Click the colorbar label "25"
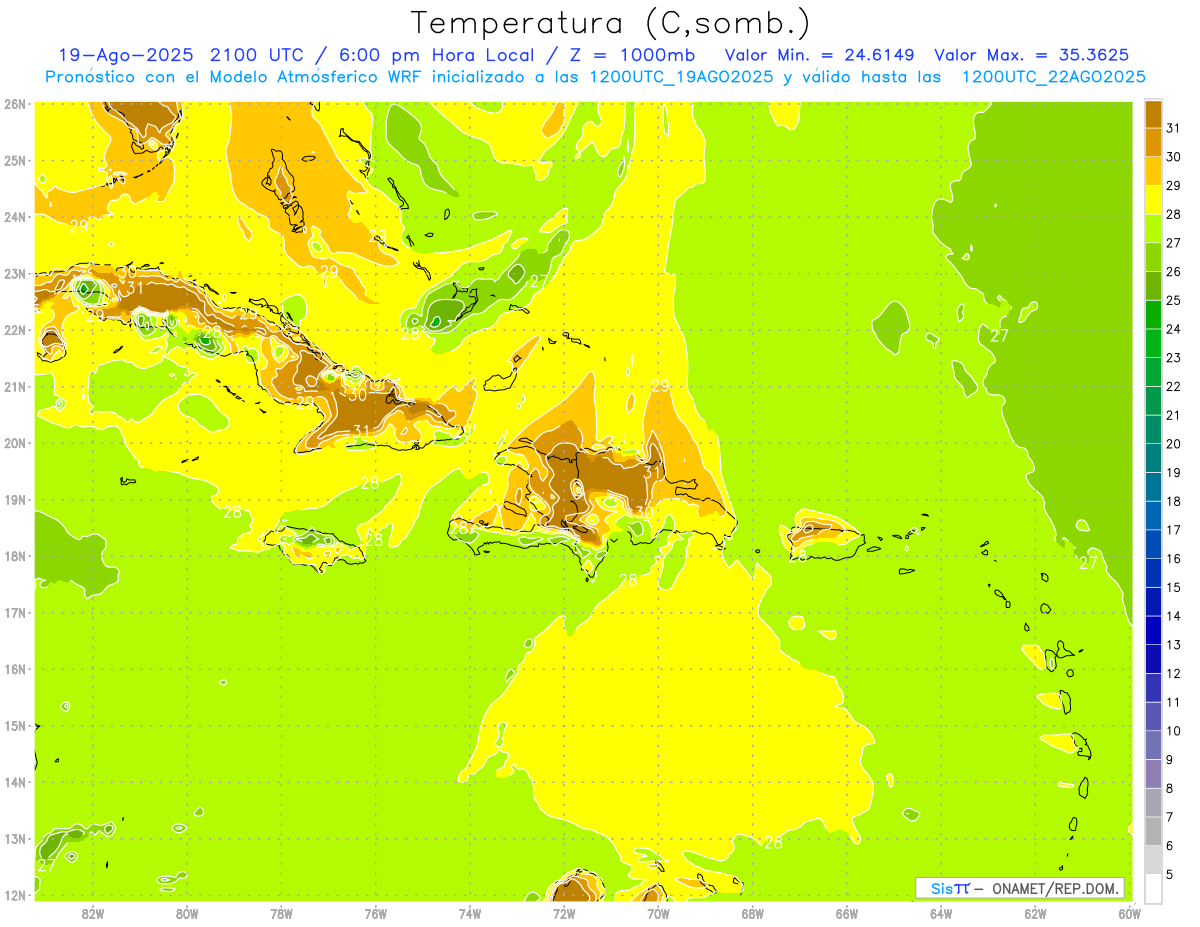 1174,301
